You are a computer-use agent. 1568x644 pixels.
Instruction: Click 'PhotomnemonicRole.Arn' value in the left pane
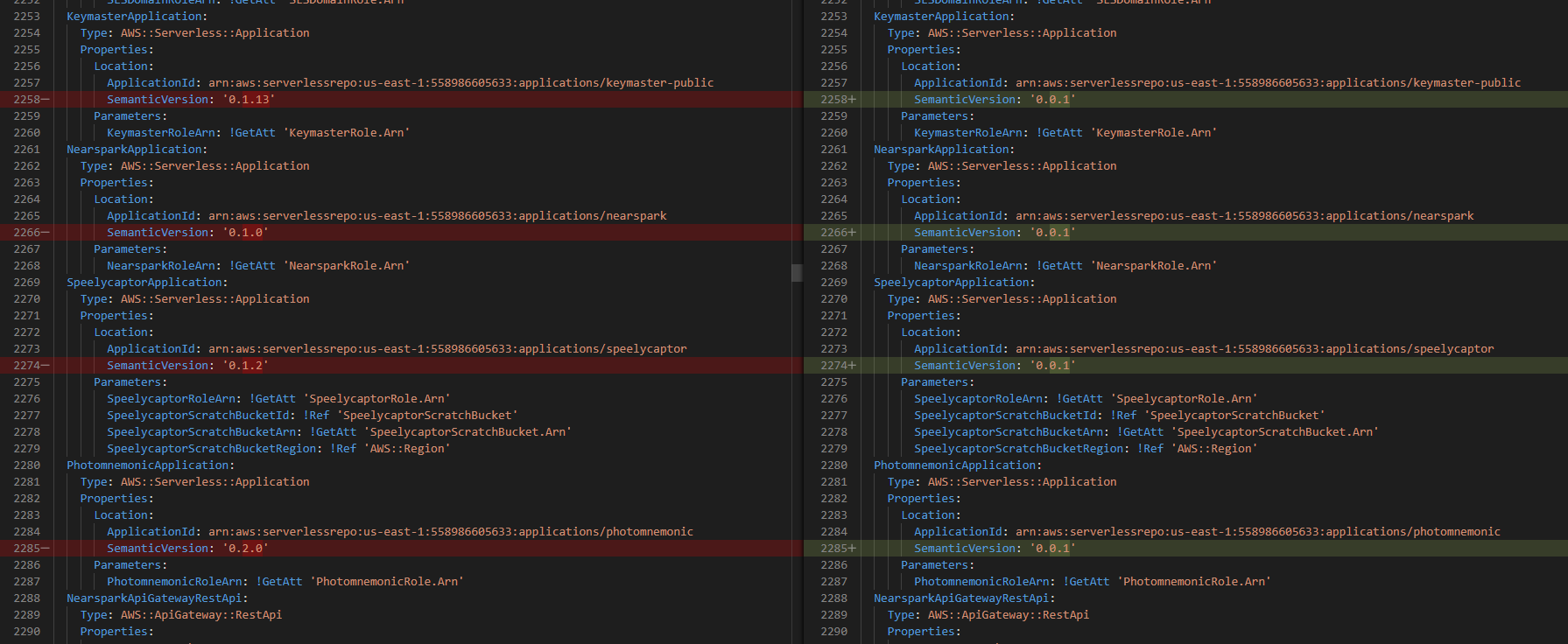click(387, 582)
